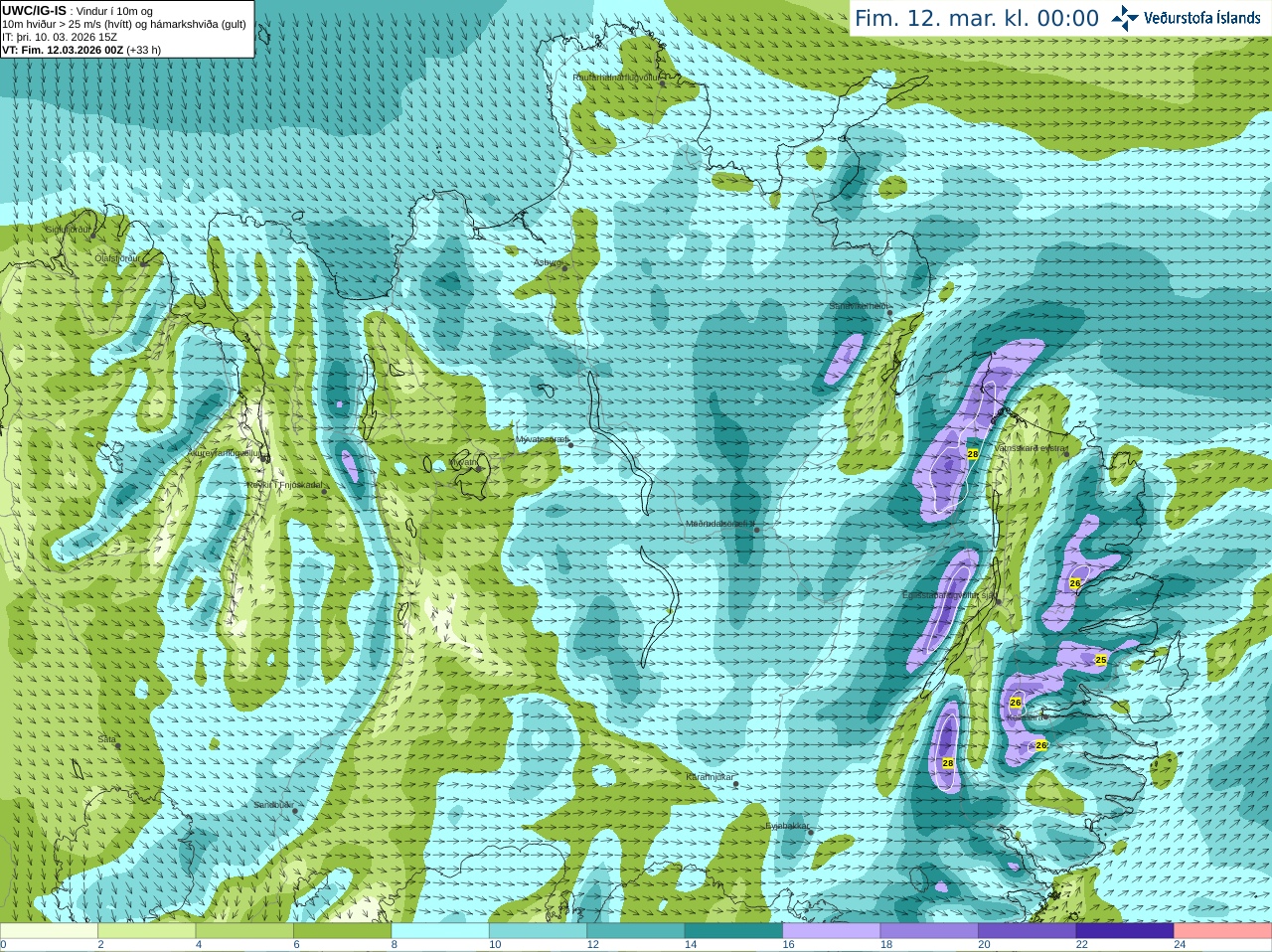
Task: Click the yellow 26 marker just above Kollaleira
Action: (1015, 703)
